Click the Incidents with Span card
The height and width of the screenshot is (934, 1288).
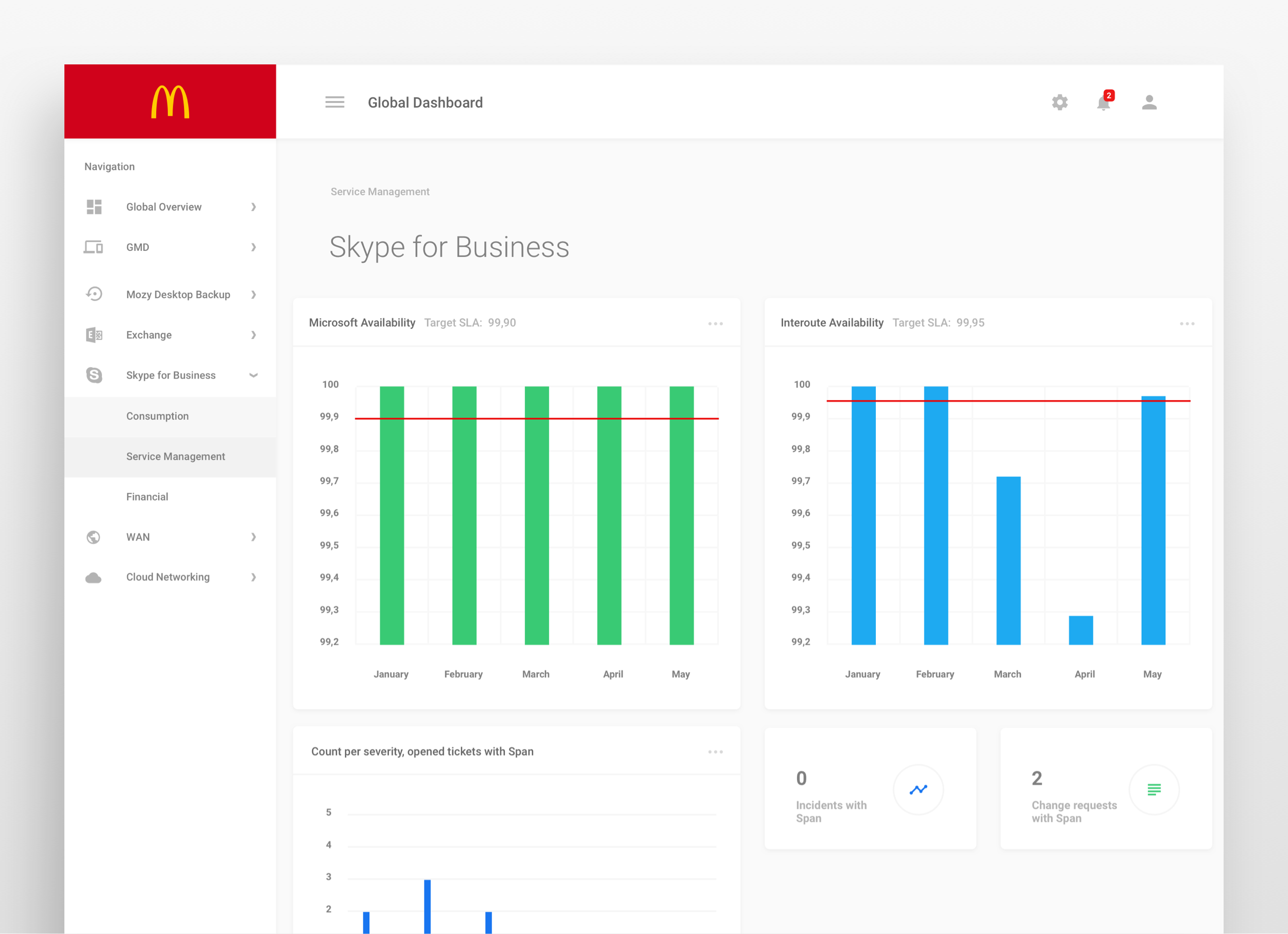[x=870, y=789]
